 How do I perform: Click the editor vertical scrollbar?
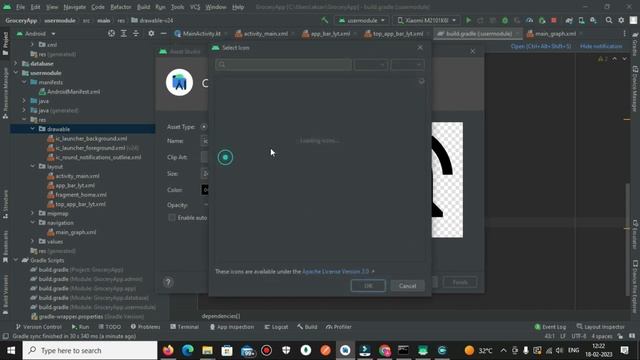point(628,240)
